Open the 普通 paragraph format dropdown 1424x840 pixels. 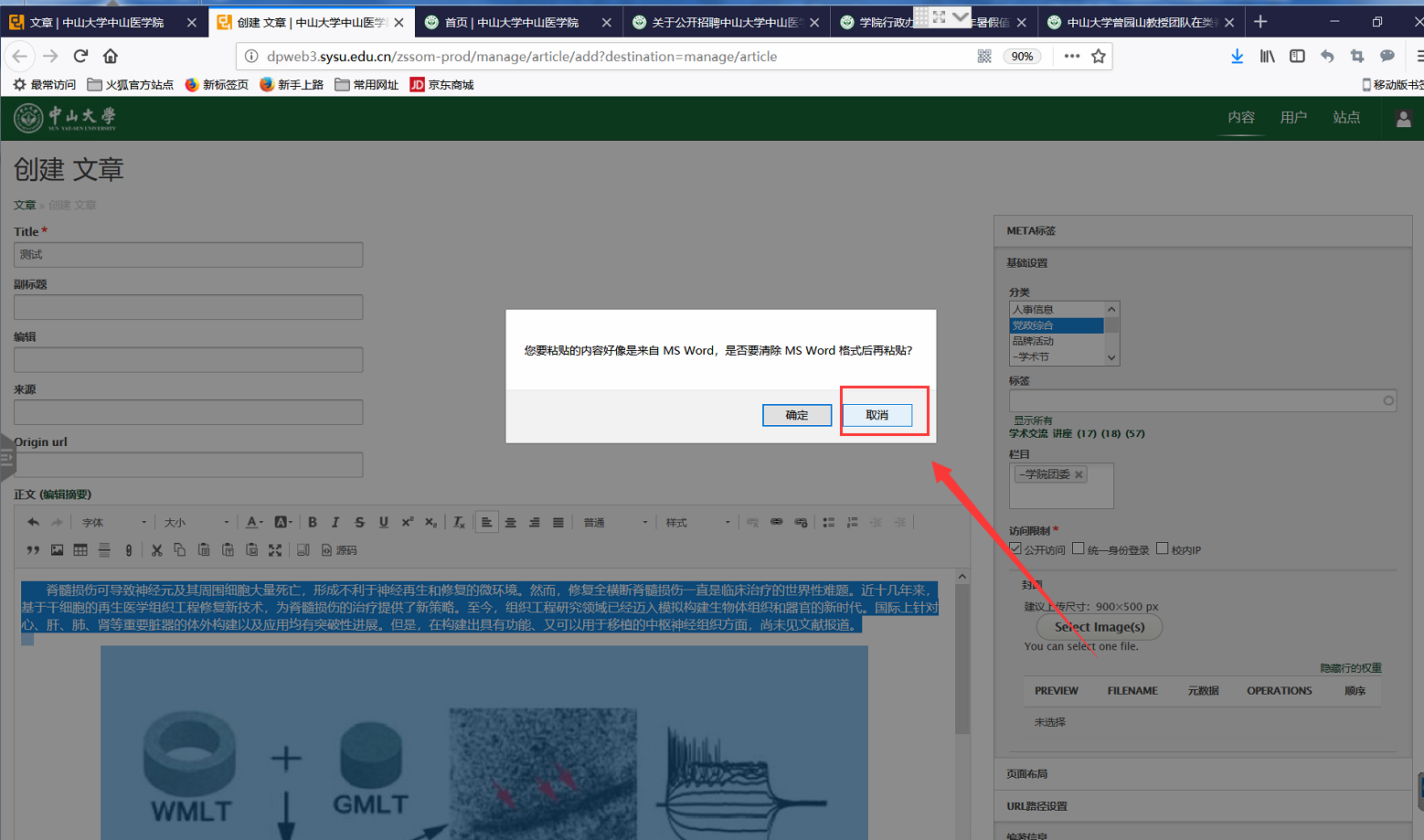(x=615, y=522)
